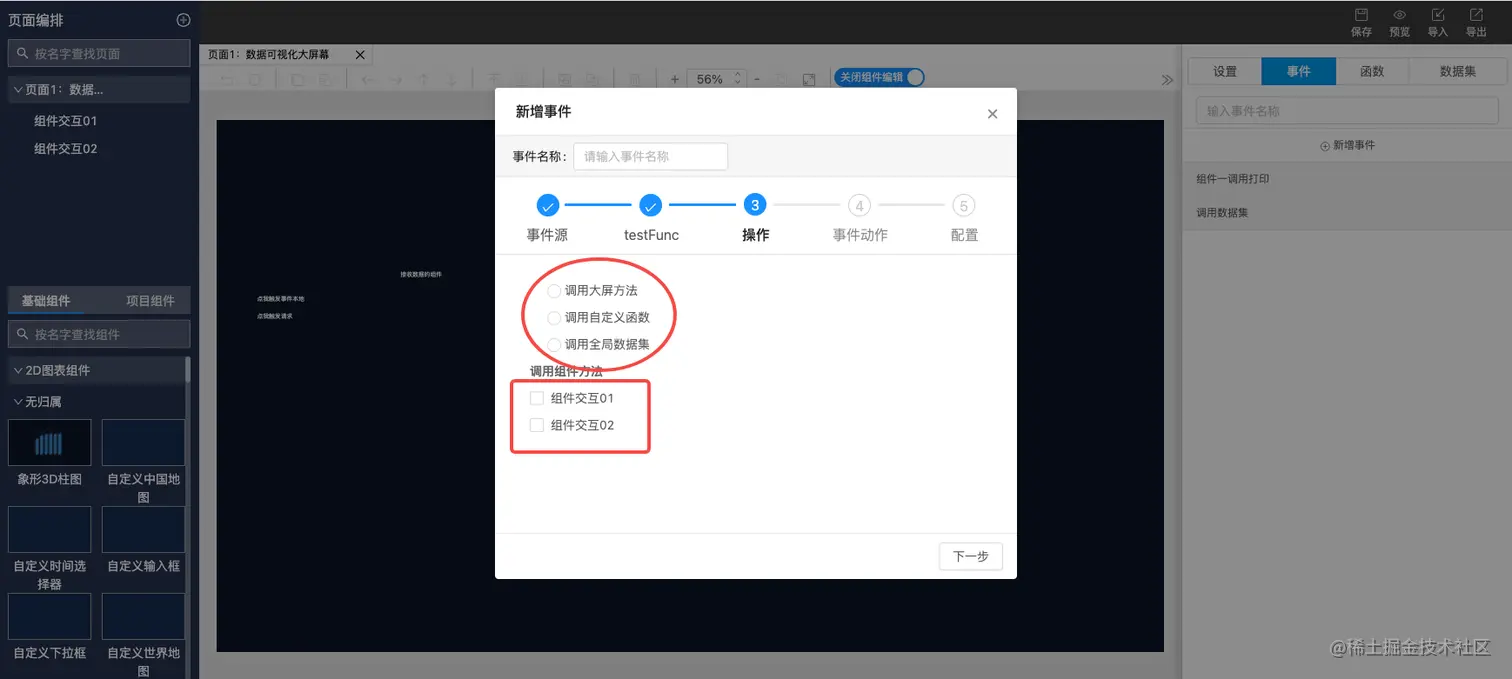Select the 调用自定义函数 radio option
1512x679 pixels.
click(554, 318)
